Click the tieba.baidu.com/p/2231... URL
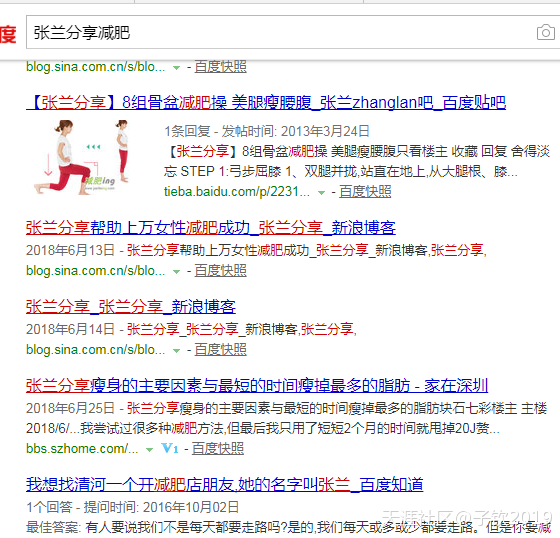 click(237, 192)
